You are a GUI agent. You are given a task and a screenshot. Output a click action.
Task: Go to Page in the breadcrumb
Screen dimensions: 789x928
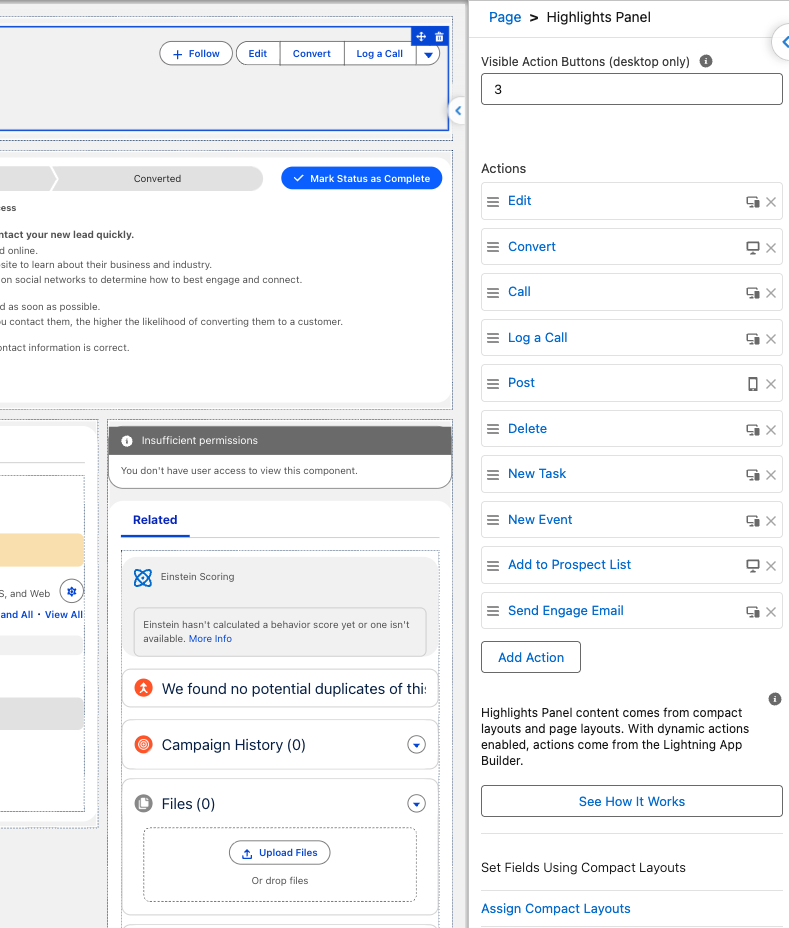[504, 17]
